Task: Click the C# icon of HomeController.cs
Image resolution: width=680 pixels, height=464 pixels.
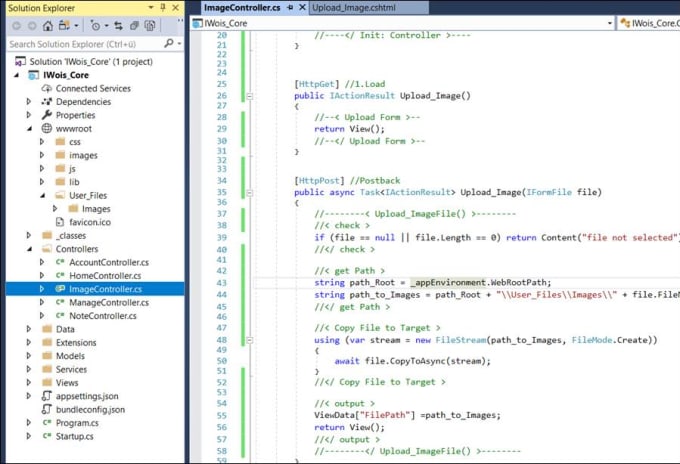Action: tap(60, 275)
